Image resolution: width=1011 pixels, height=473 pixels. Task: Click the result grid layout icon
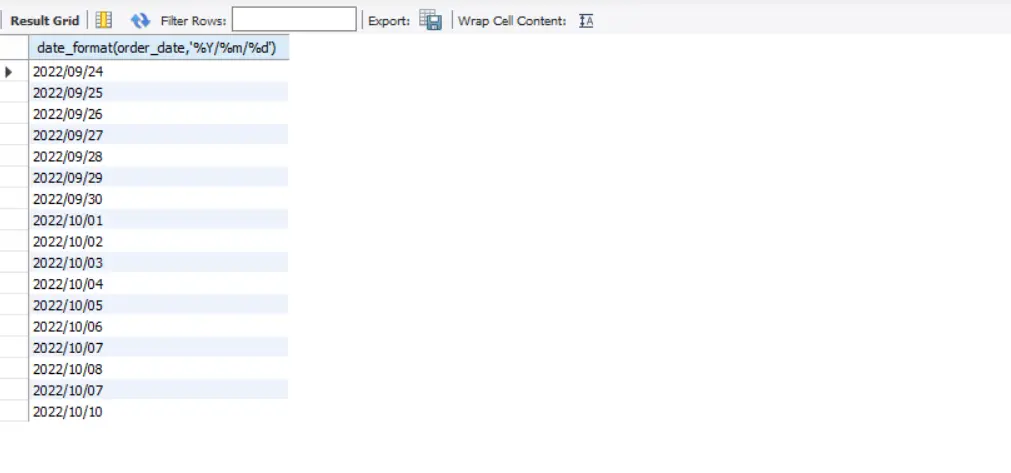104,20
